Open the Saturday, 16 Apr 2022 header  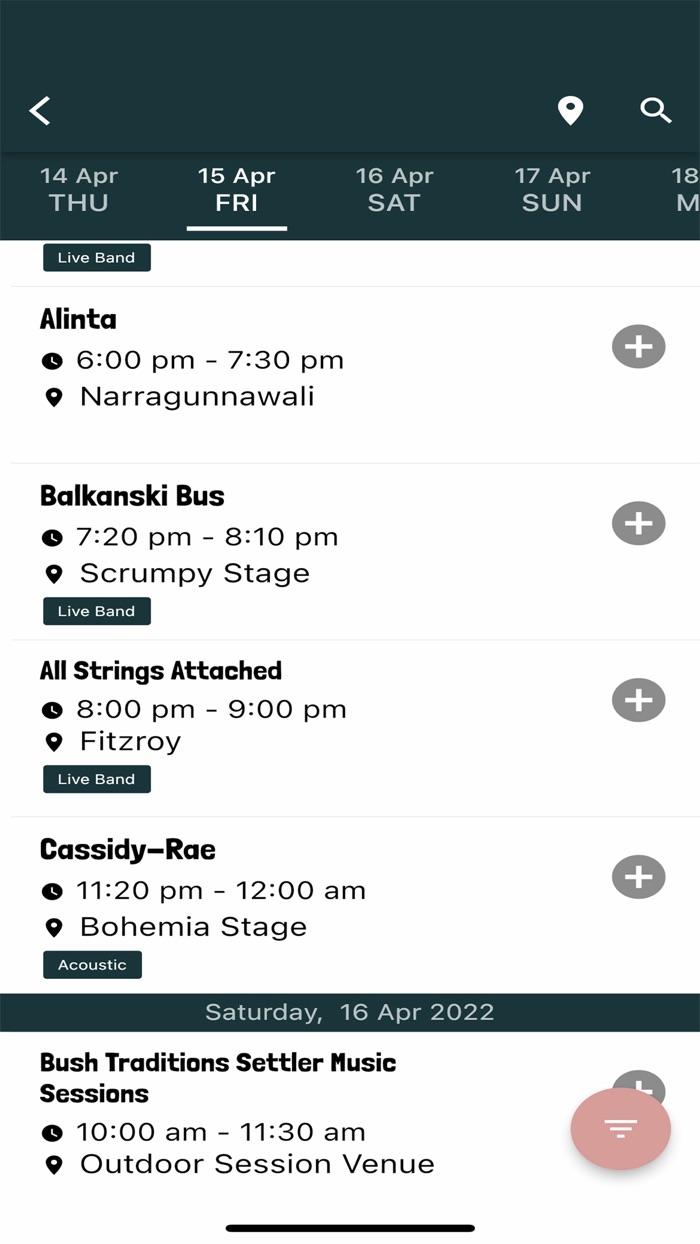(350, 1012)
